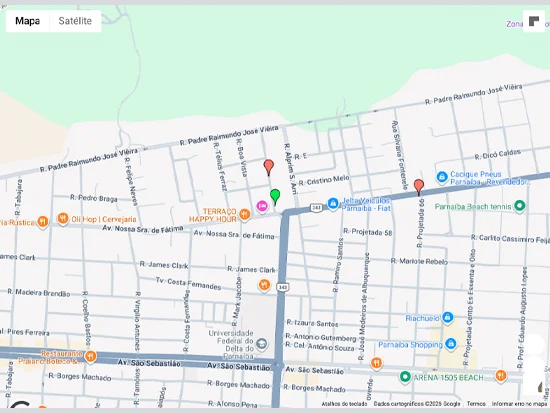
Task: Click Cacique Pneus shopping marker
Action: 442,177
